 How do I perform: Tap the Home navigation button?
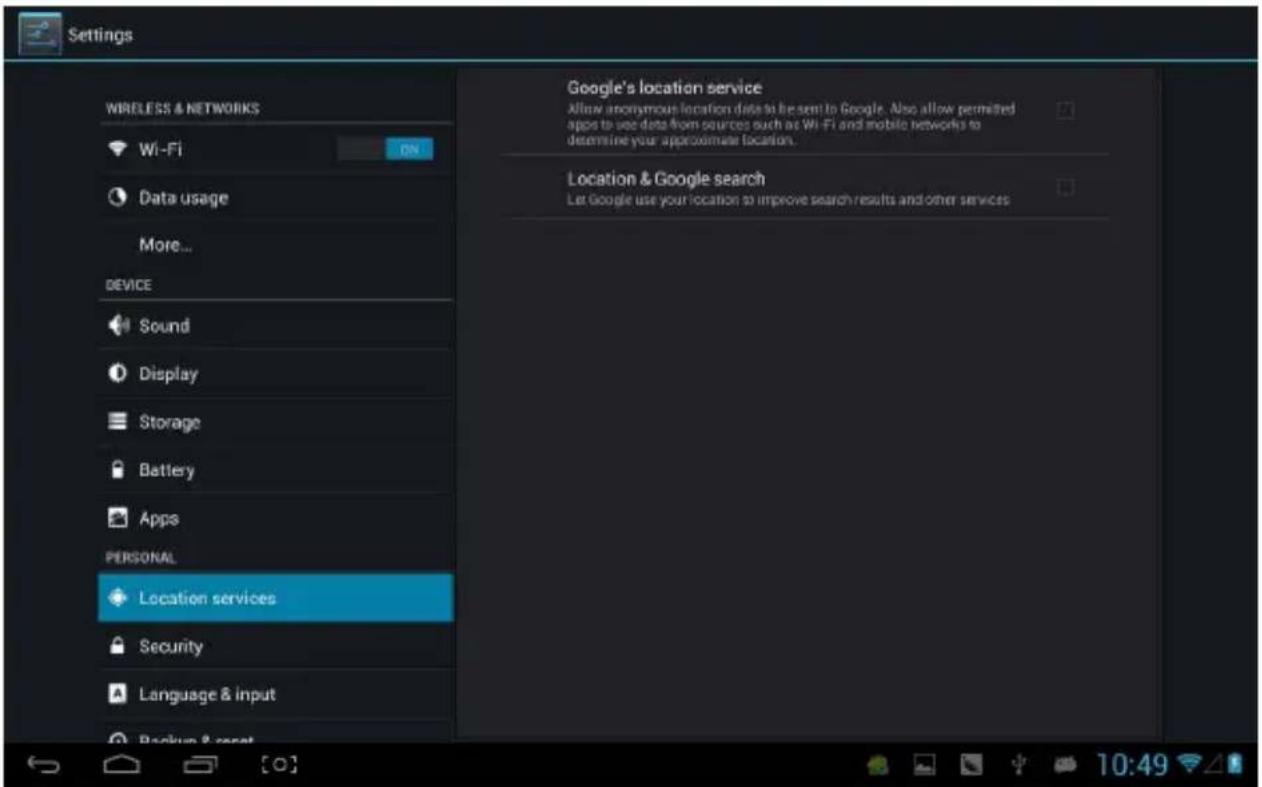tap(122, 766)
